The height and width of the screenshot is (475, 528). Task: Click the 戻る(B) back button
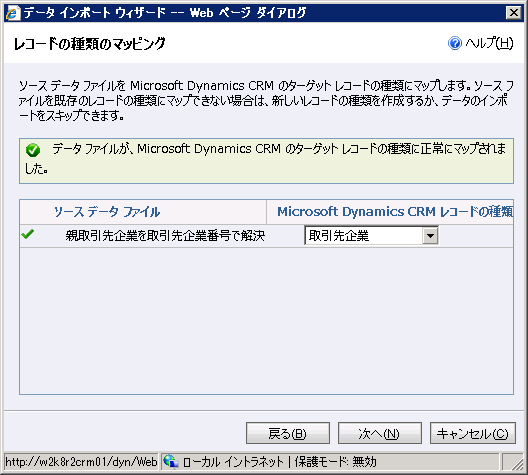[288, 433]
